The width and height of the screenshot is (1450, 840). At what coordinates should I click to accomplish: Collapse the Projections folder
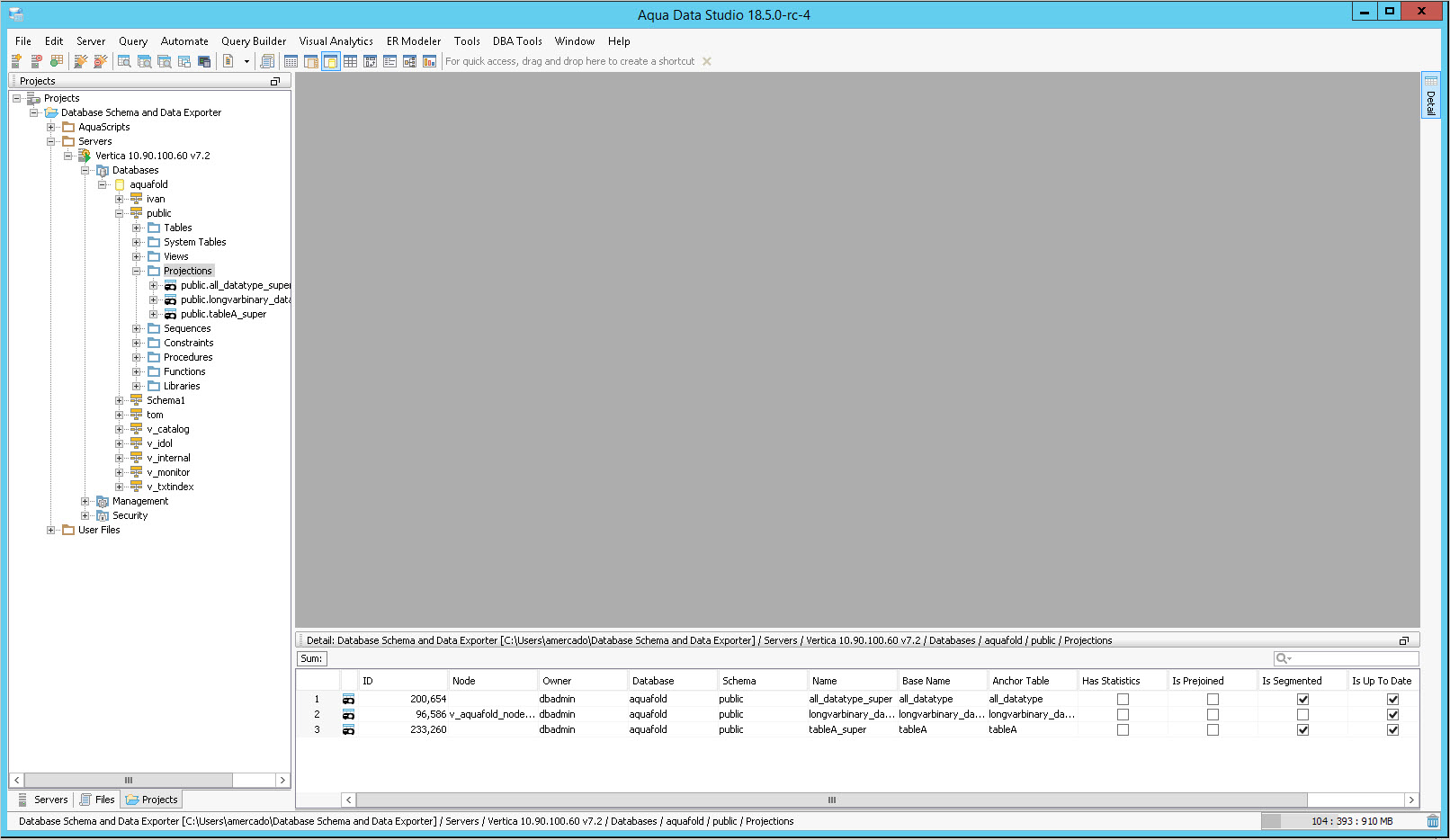[137, 271]
